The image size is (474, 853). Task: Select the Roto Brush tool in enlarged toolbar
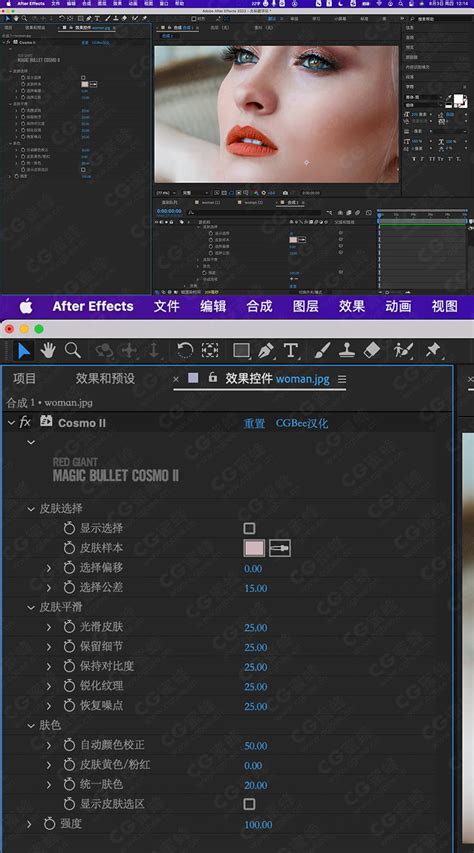(x=403, y=351)
